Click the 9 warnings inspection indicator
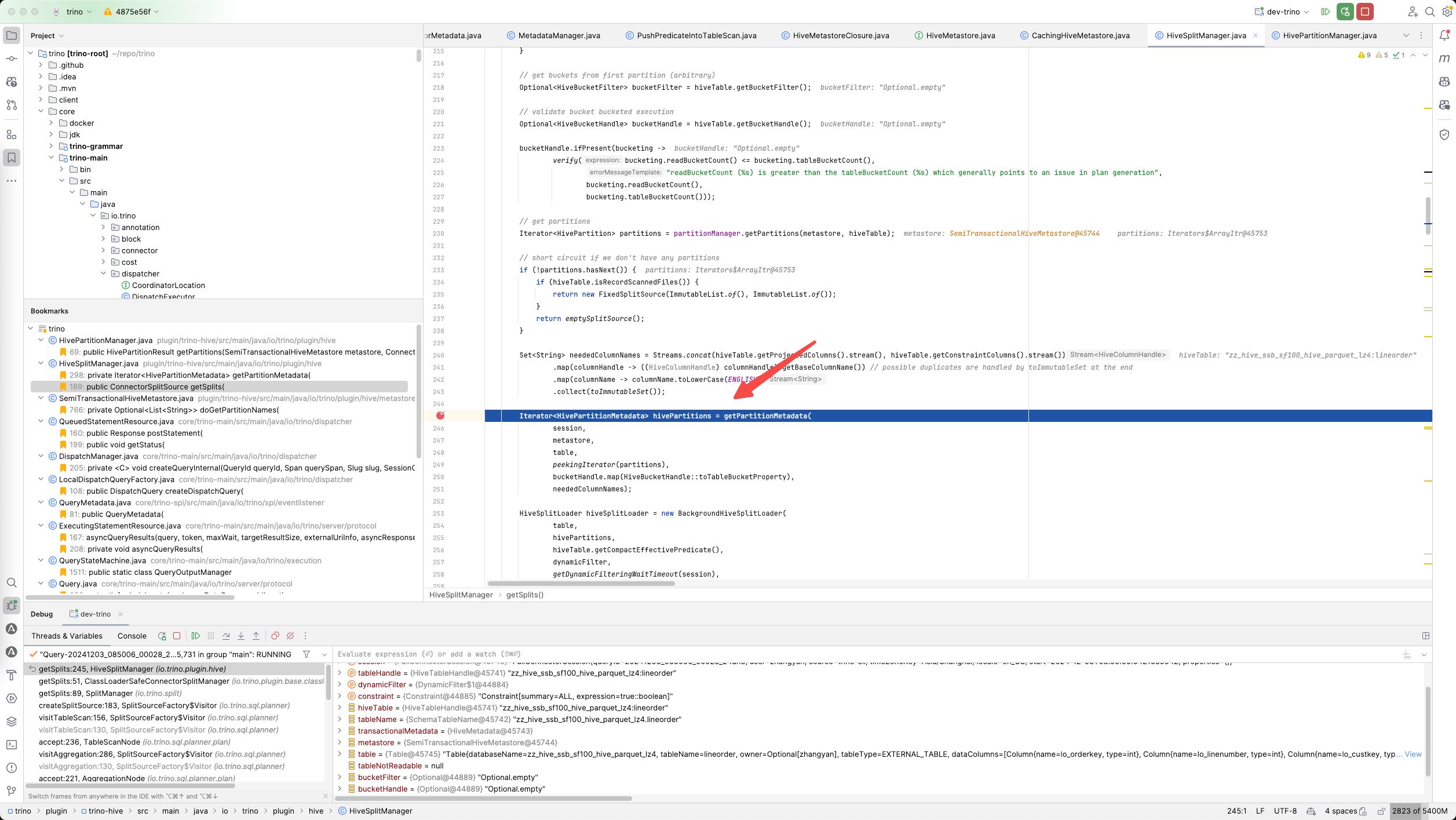This screenshot has width=1456, height=820. click(1364, 55)
